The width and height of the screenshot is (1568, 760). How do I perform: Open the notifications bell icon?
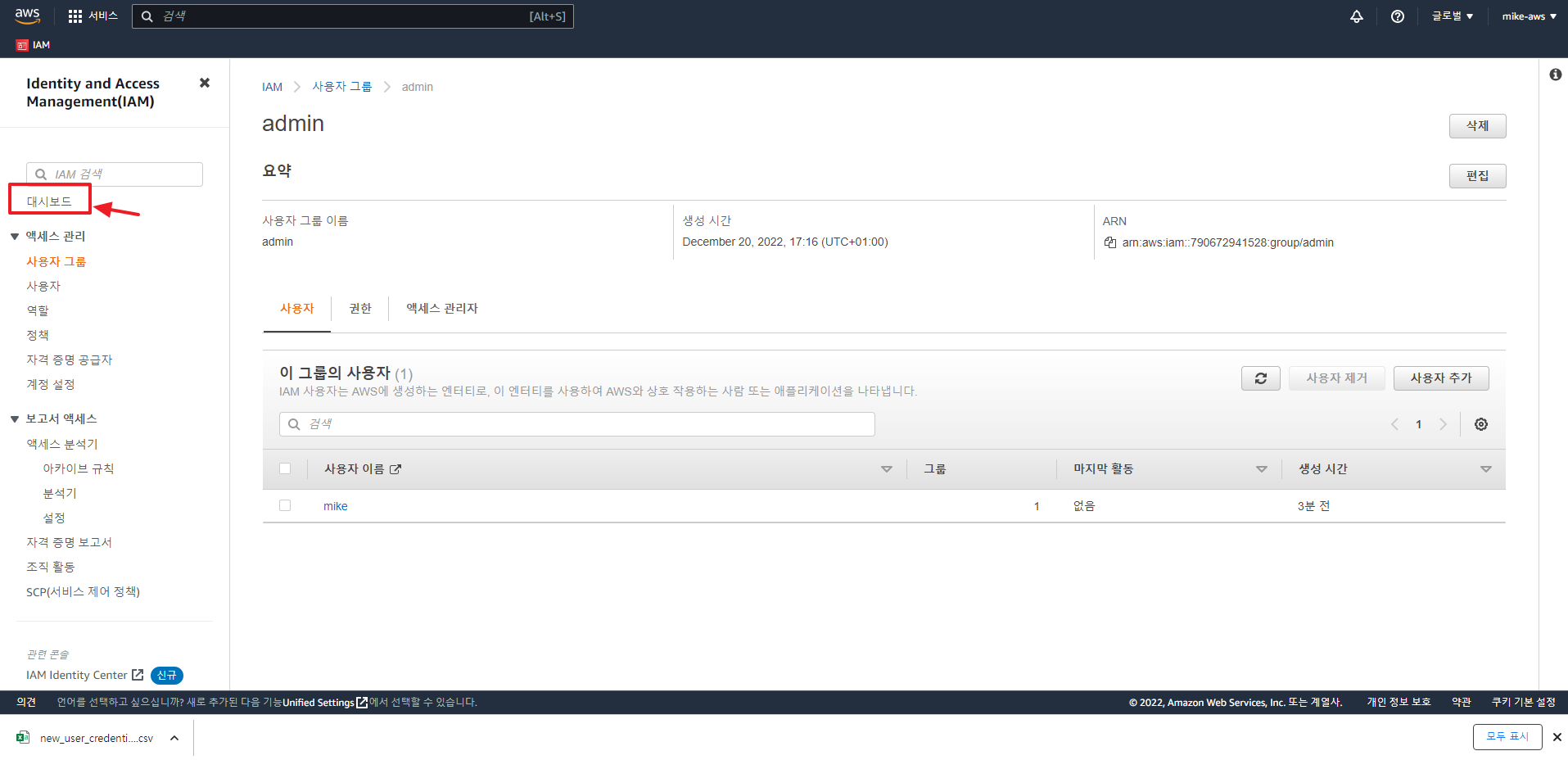(x=1357, y=16)
